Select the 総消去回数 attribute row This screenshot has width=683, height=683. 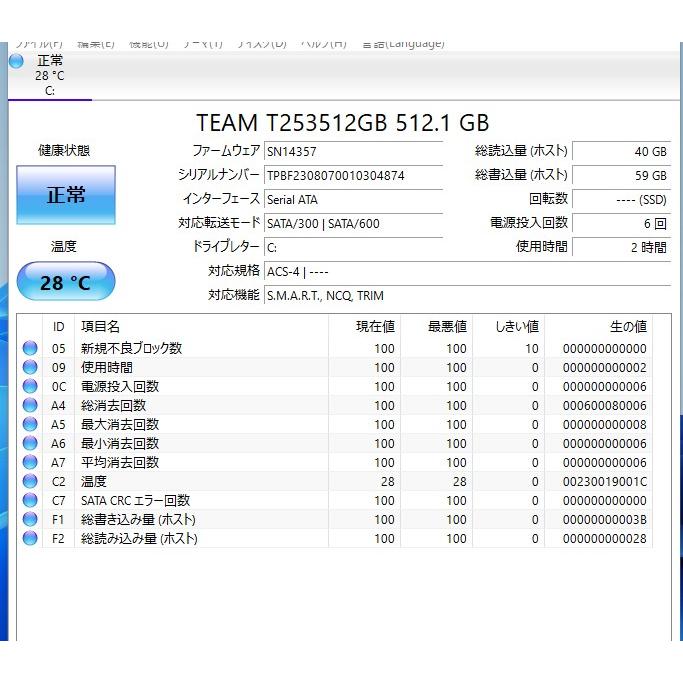click(335, 405)
